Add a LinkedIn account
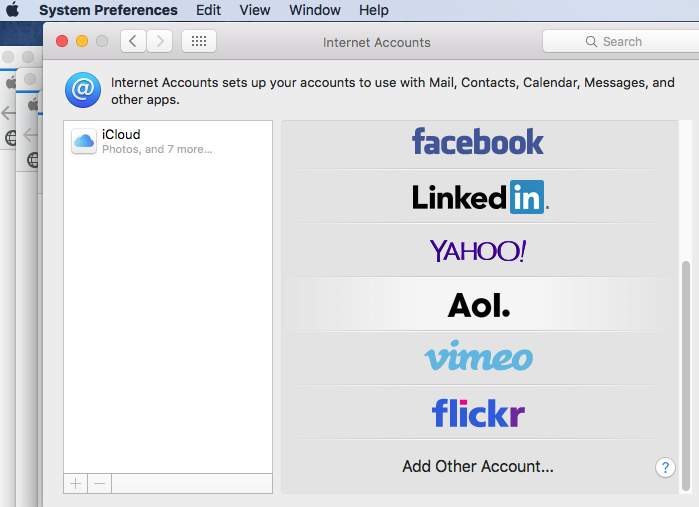The image size is (699, 507). 478,197
